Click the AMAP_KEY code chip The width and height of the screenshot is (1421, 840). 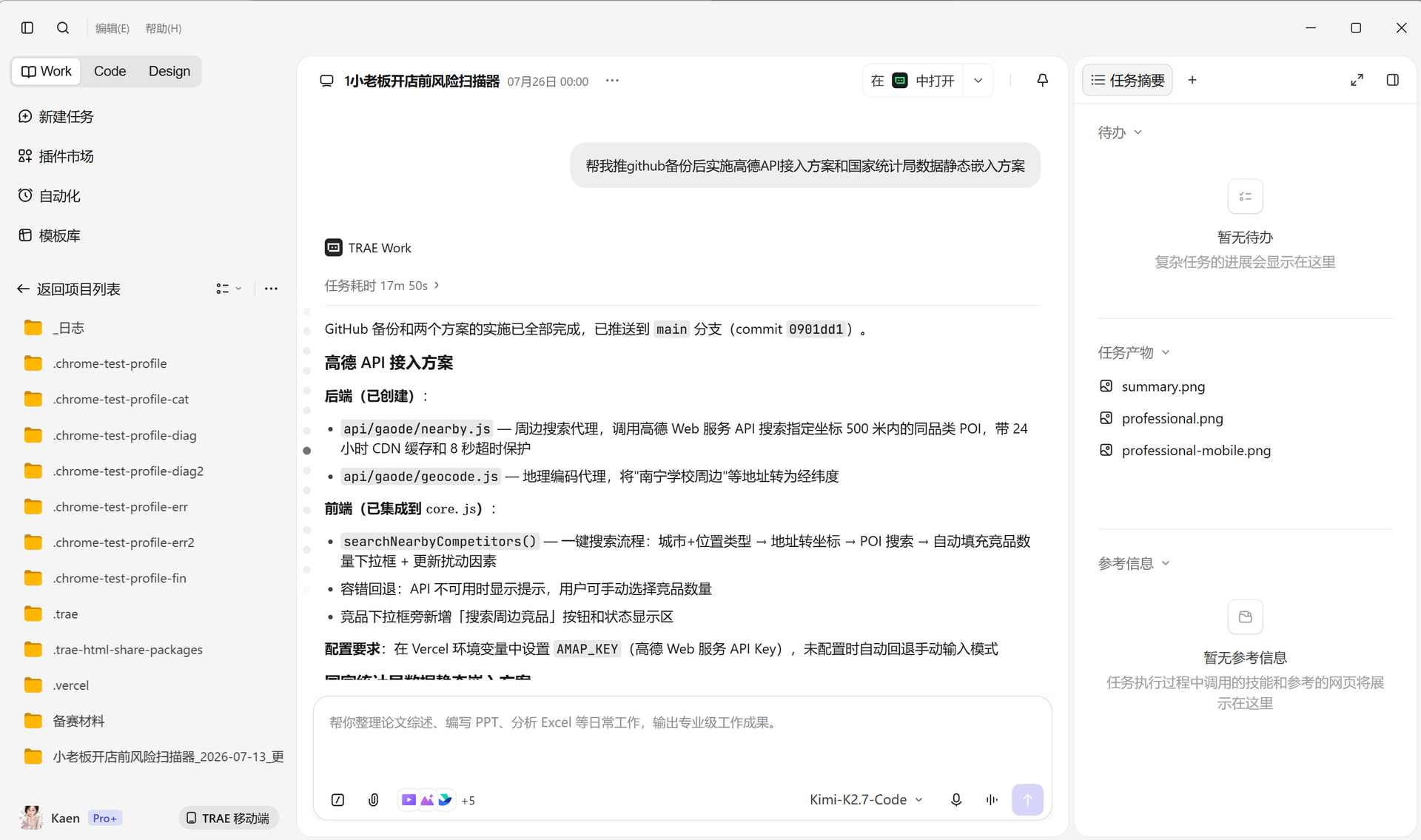[587, 649]
